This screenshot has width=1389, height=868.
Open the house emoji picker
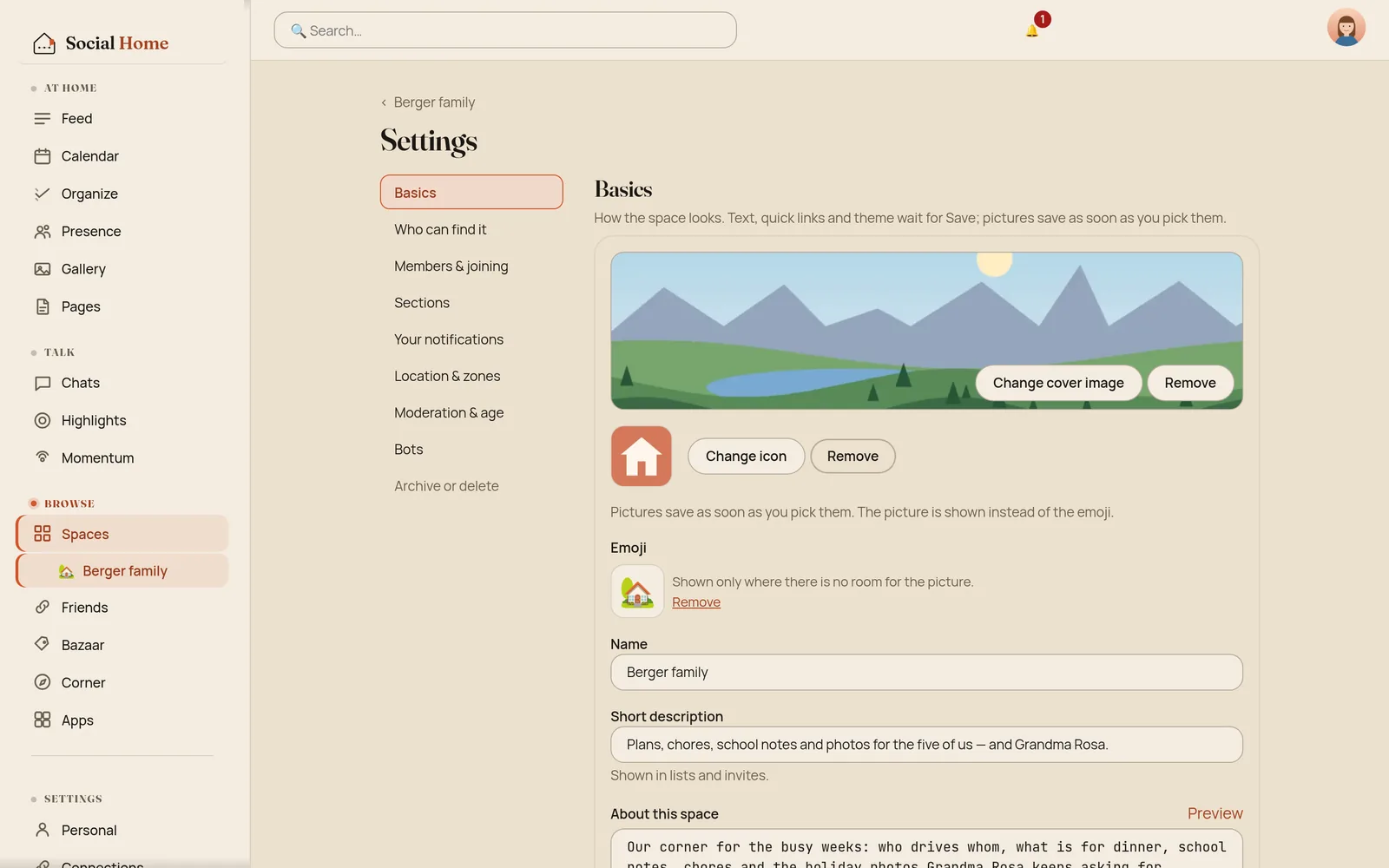(x=637, y=591)
